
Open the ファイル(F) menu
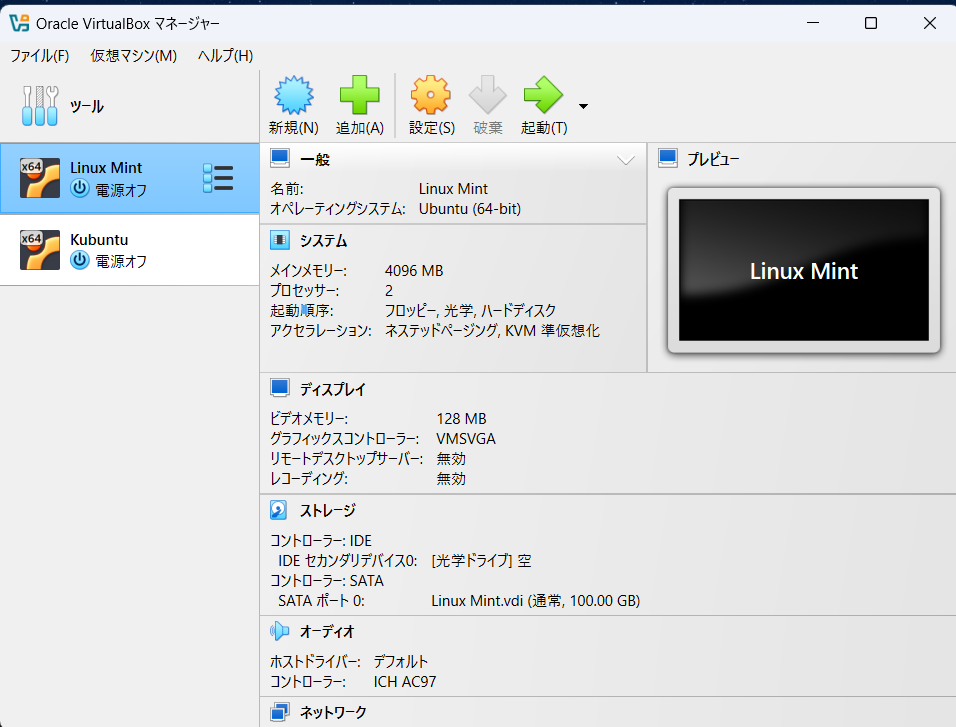(39, 56)
